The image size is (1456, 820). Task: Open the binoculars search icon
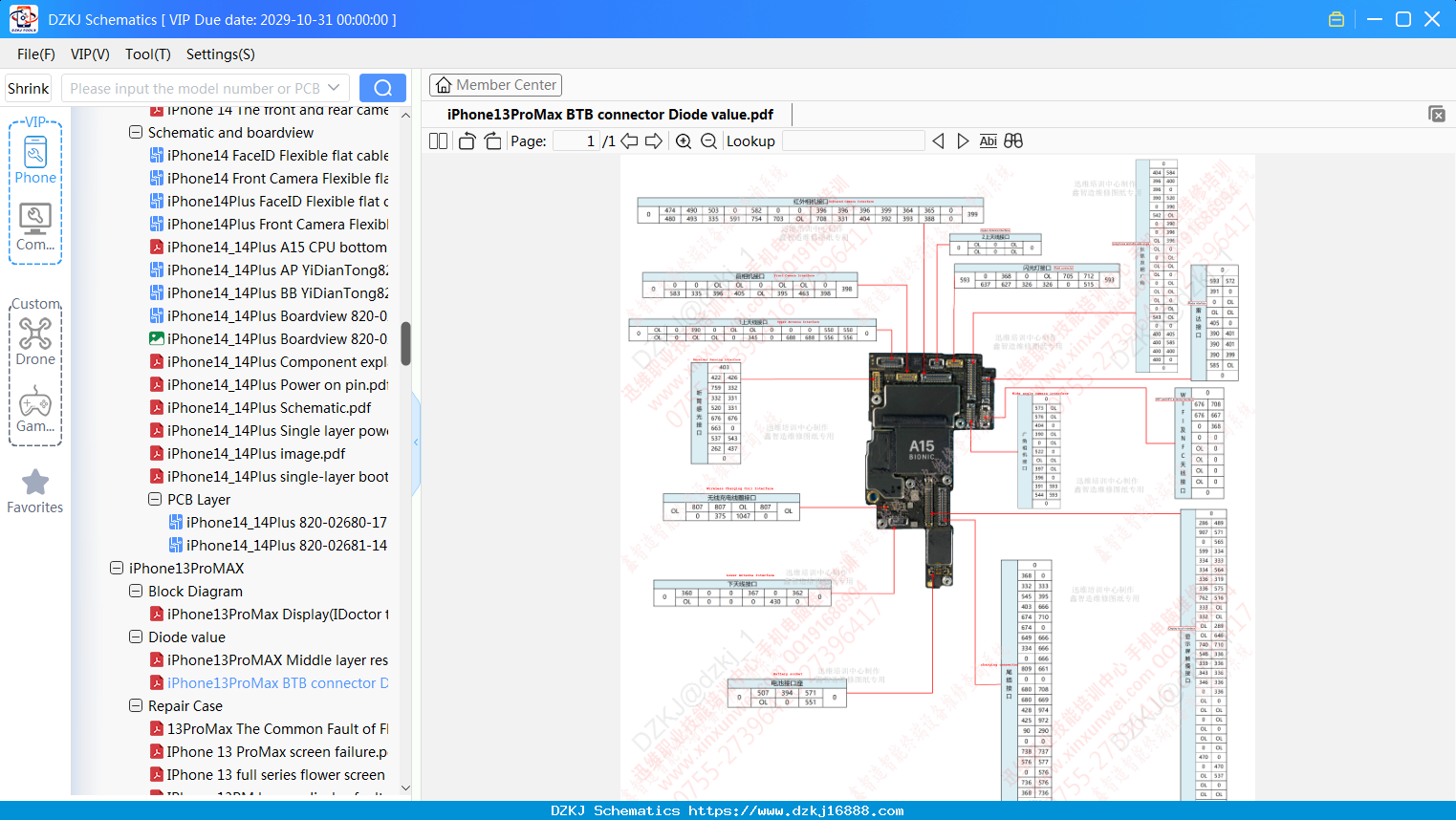tap(1013, 140)
